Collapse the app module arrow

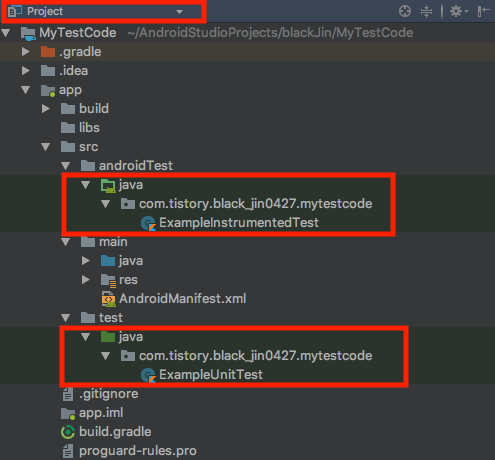point(26,90)
